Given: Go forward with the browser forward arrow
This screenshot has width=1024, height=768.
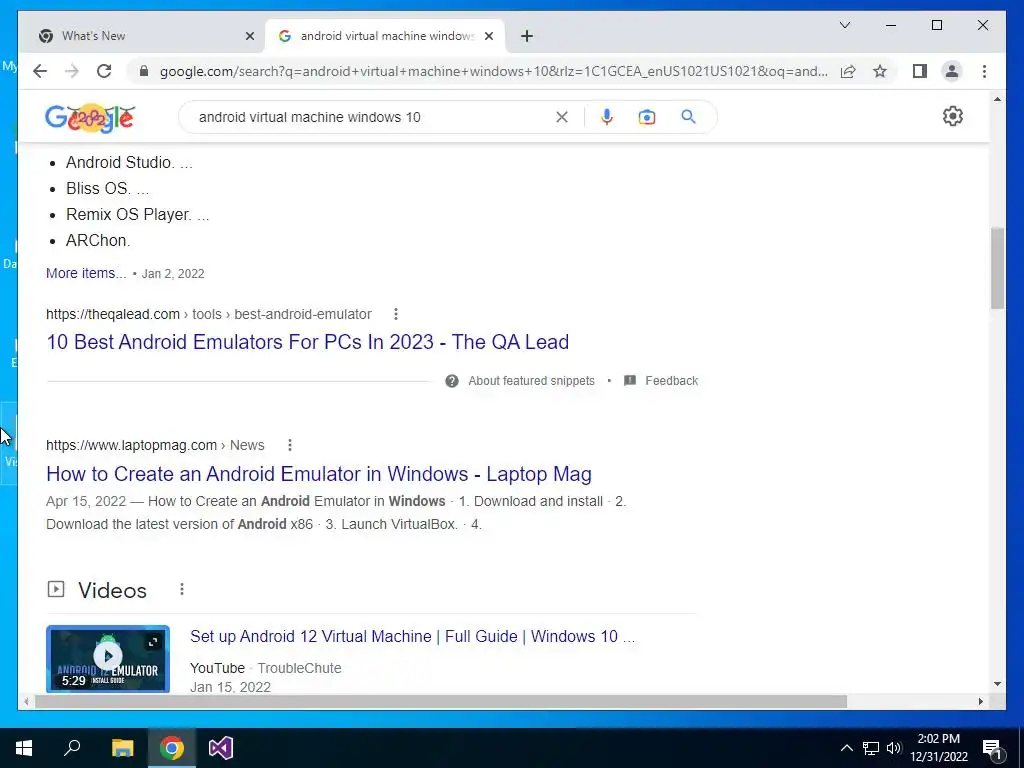Looking at the screenshot, I should point(72,71).
